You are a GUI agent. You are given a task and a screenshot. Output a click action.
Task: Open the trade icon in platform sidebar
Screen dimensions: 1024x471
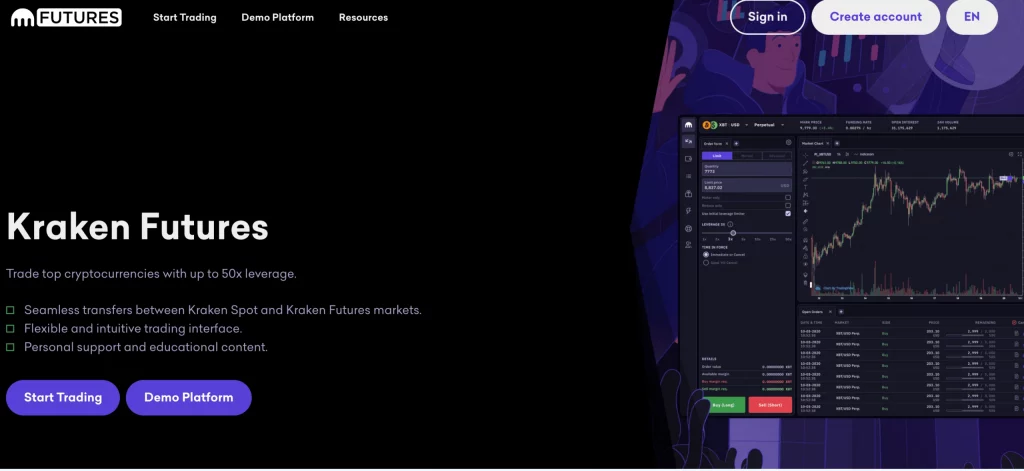click(688, 142)
